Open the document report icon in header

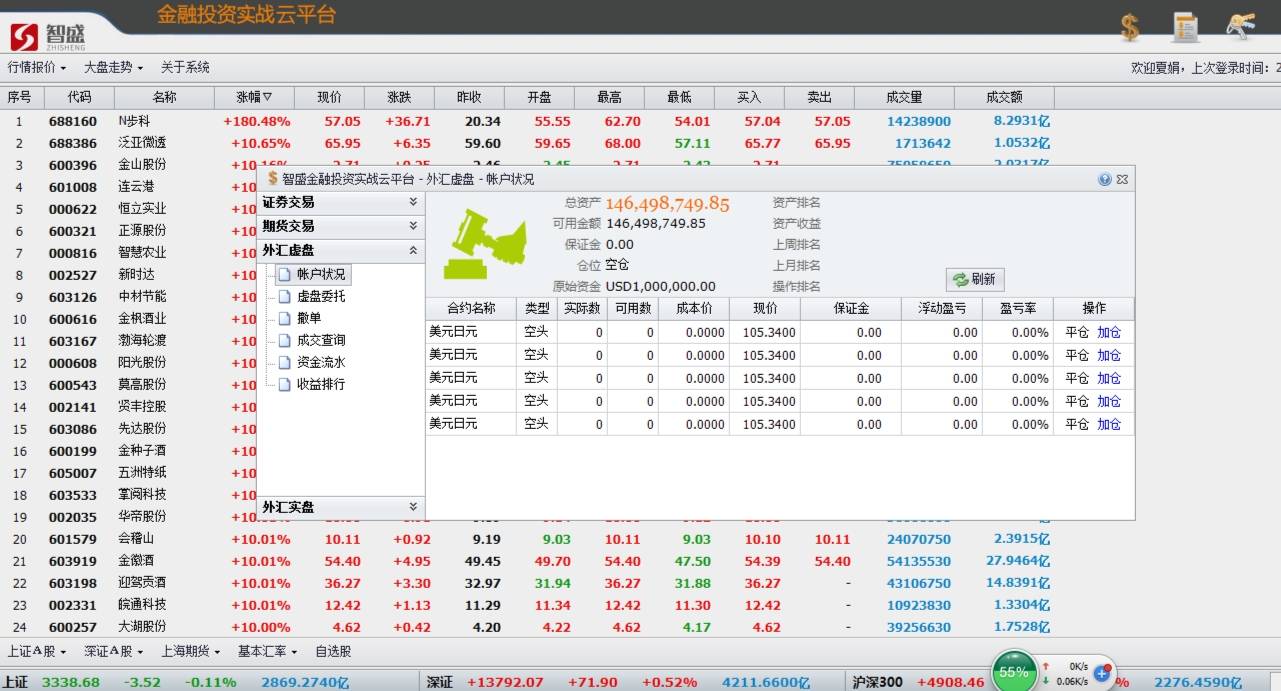(1186, 27)
